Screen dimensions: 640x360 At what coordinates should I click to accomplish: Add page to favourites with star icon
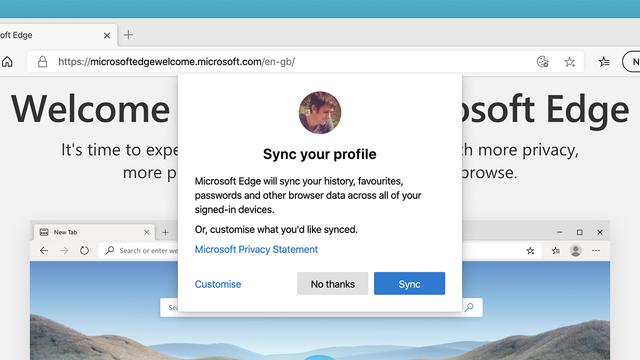tap(569, 62)
